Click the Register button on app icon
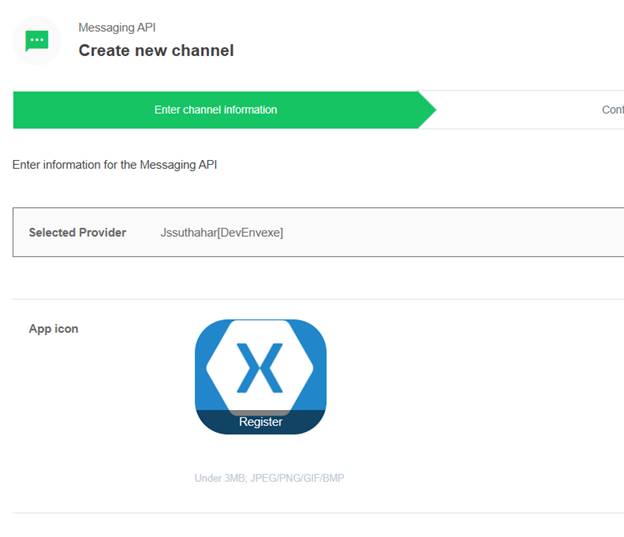 coord(261,422)
